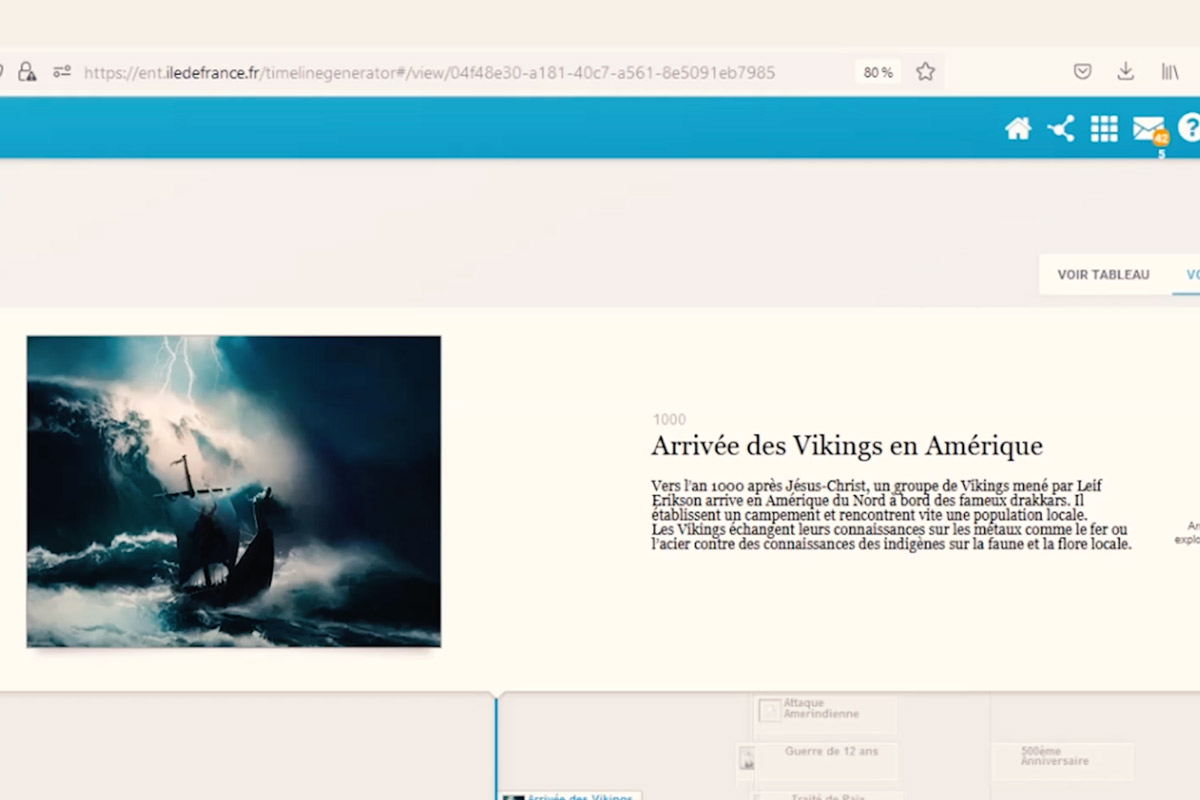Viewport: 1200px width, 800px height.
Task: Go to the ENT home page icon
Action: point(1018,128)
